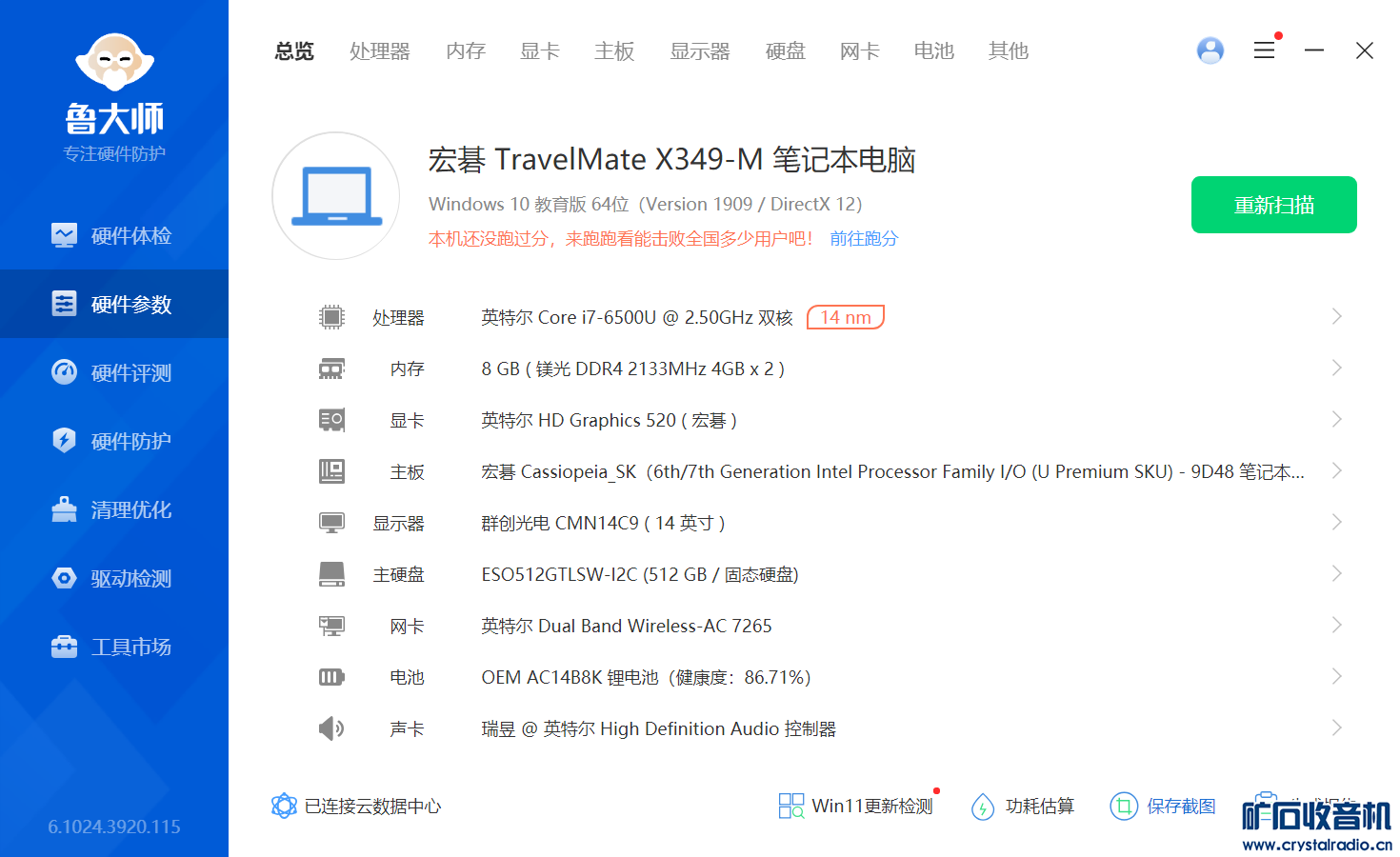Click the 已连接云数据中心 status label
Image resolution: width=1400 pixels, height=857 pixels.
[372, 807]
